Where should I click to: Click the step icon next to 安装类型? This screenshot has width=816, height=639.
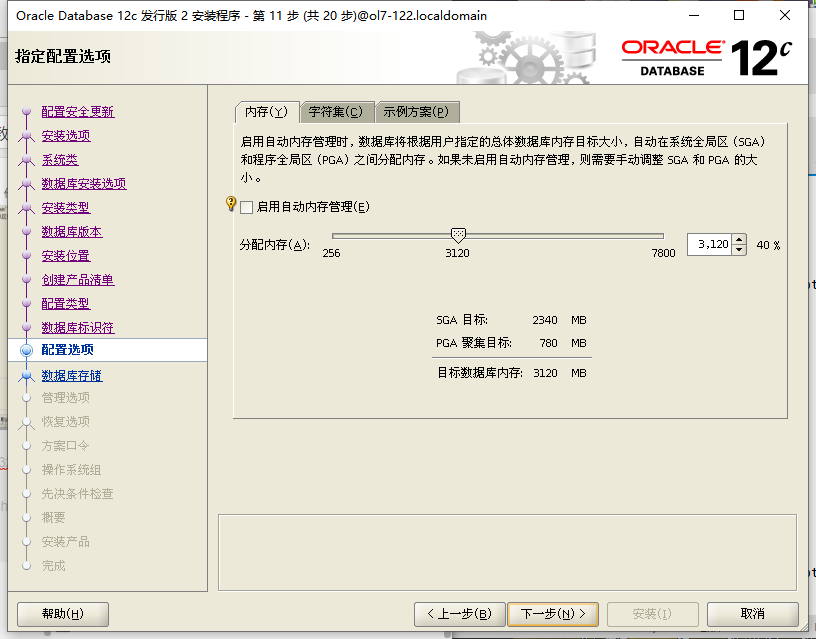pos(25,207)
